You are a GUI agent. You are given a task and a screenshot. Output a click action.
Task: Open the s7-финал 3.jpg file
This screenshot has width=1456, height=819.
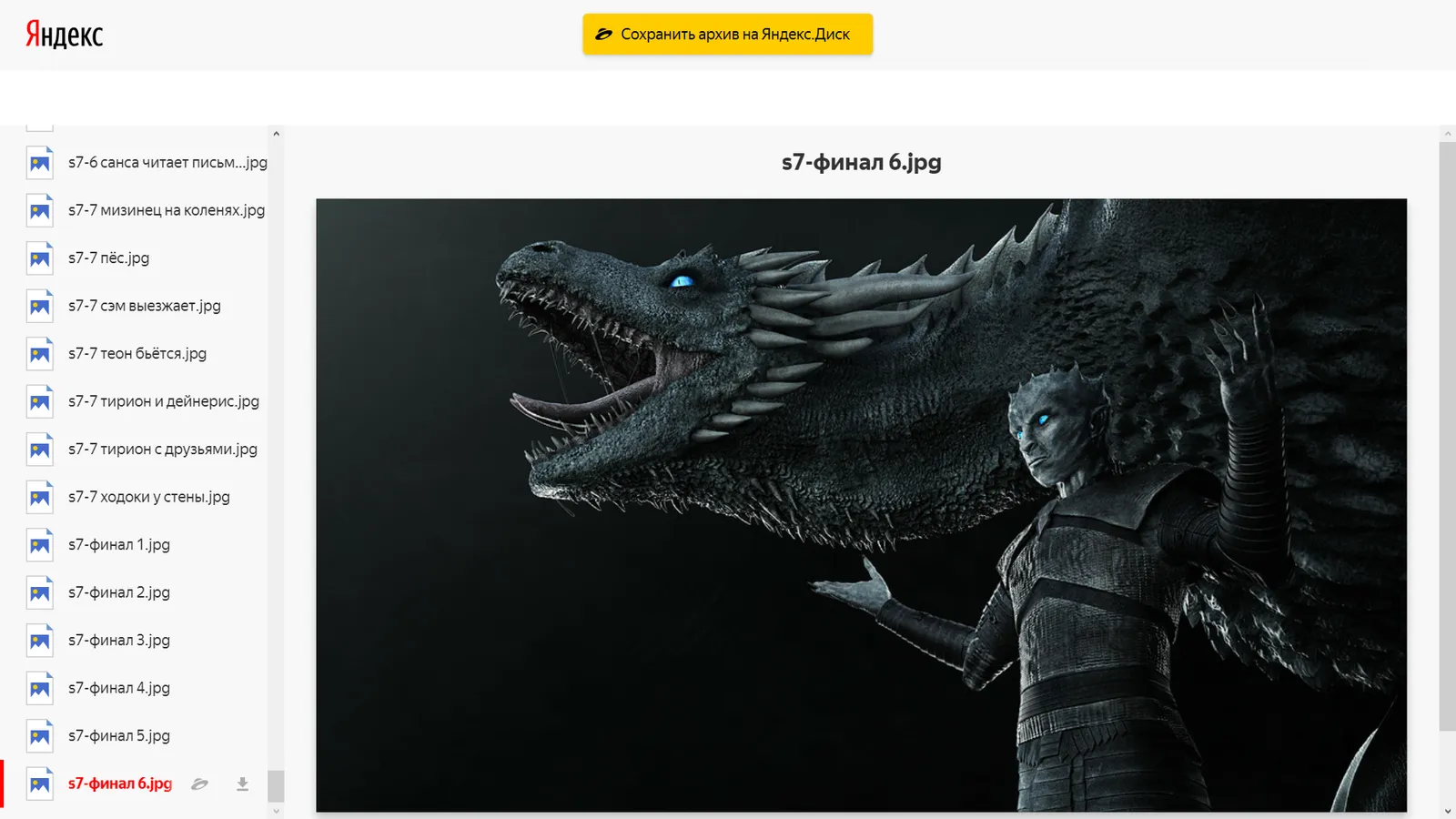[x=146, y=641]
